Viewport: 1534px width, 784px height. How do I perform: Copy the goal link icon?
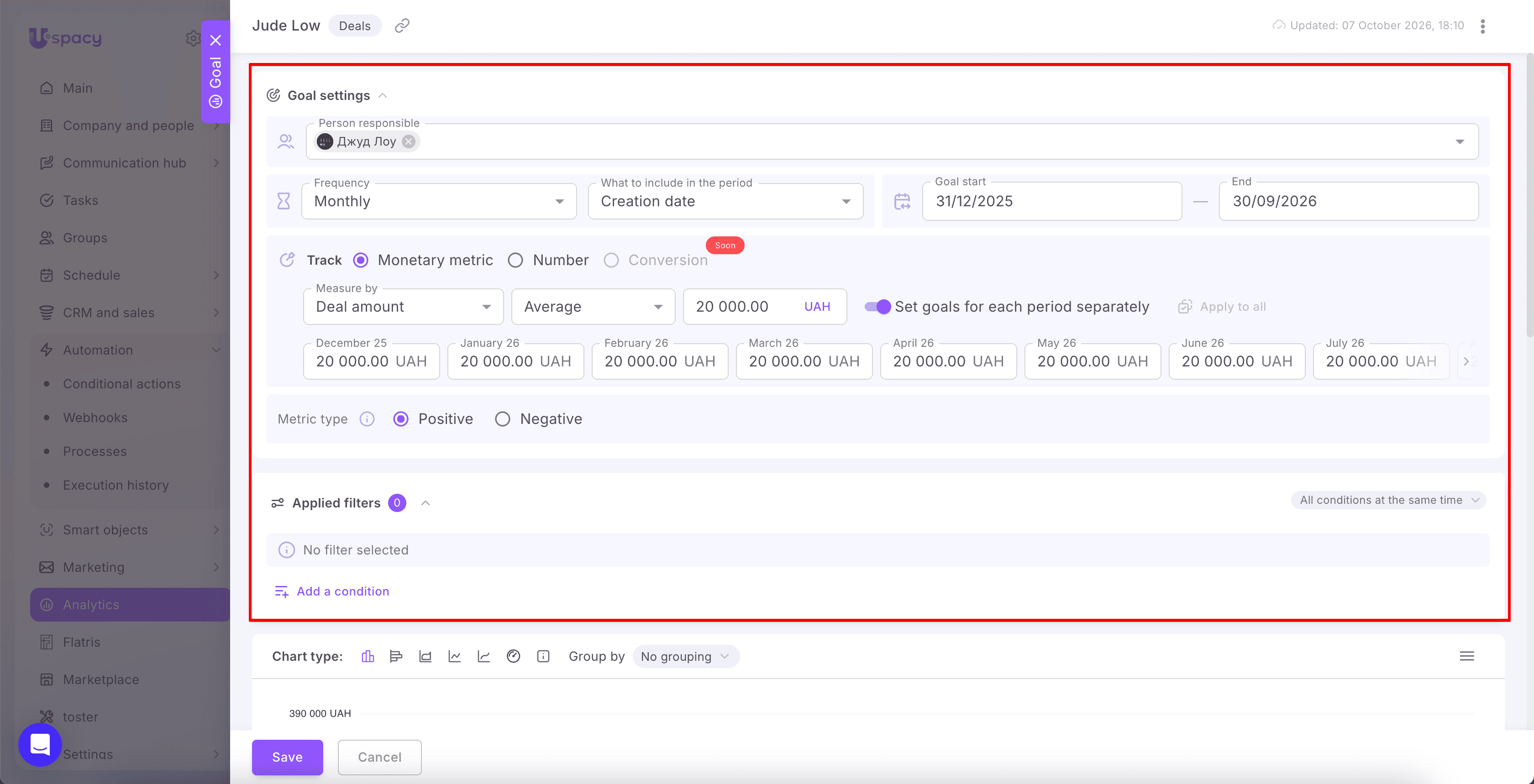coord(402,26)
